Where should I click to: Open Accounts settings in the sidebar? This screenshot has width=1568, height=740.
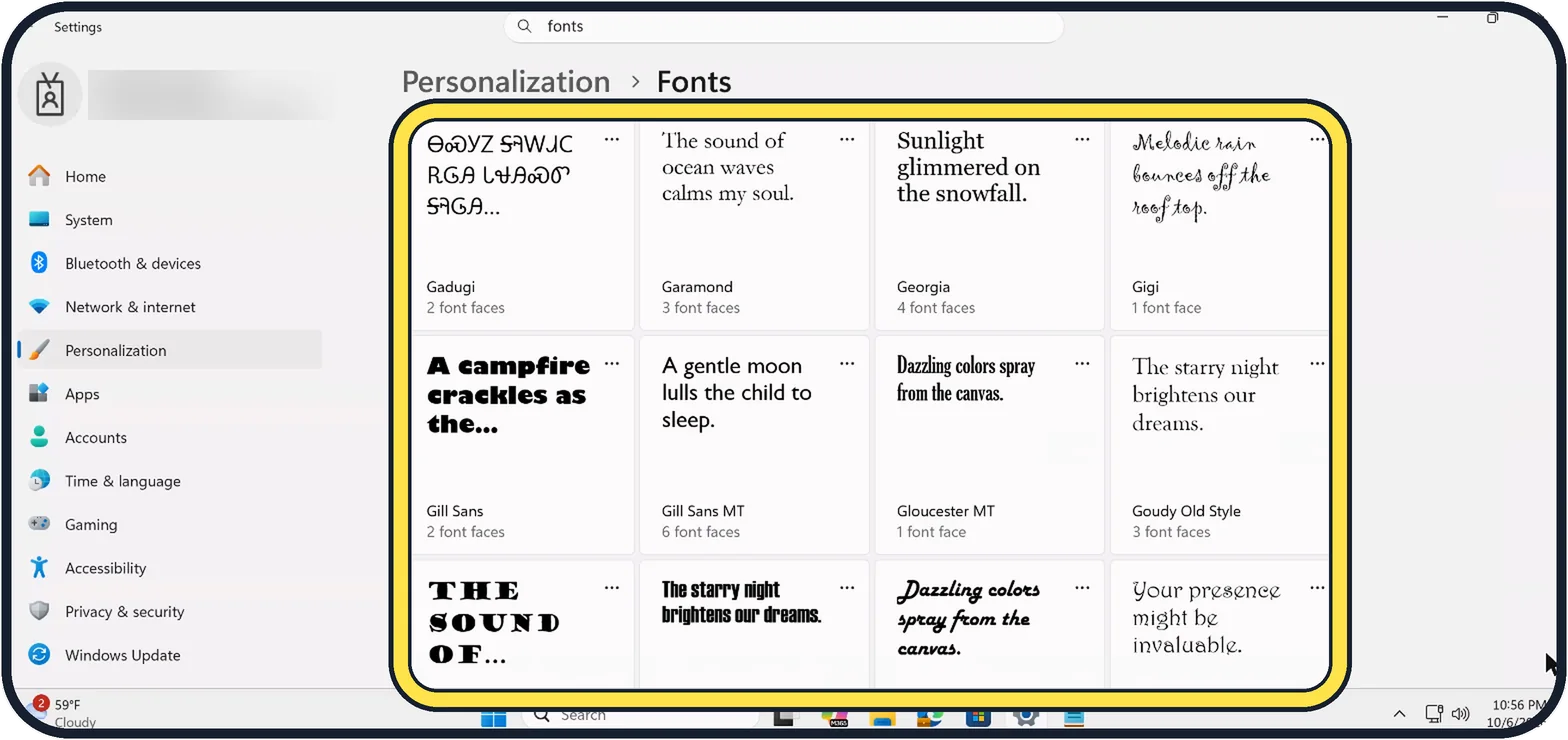(170, 438)
